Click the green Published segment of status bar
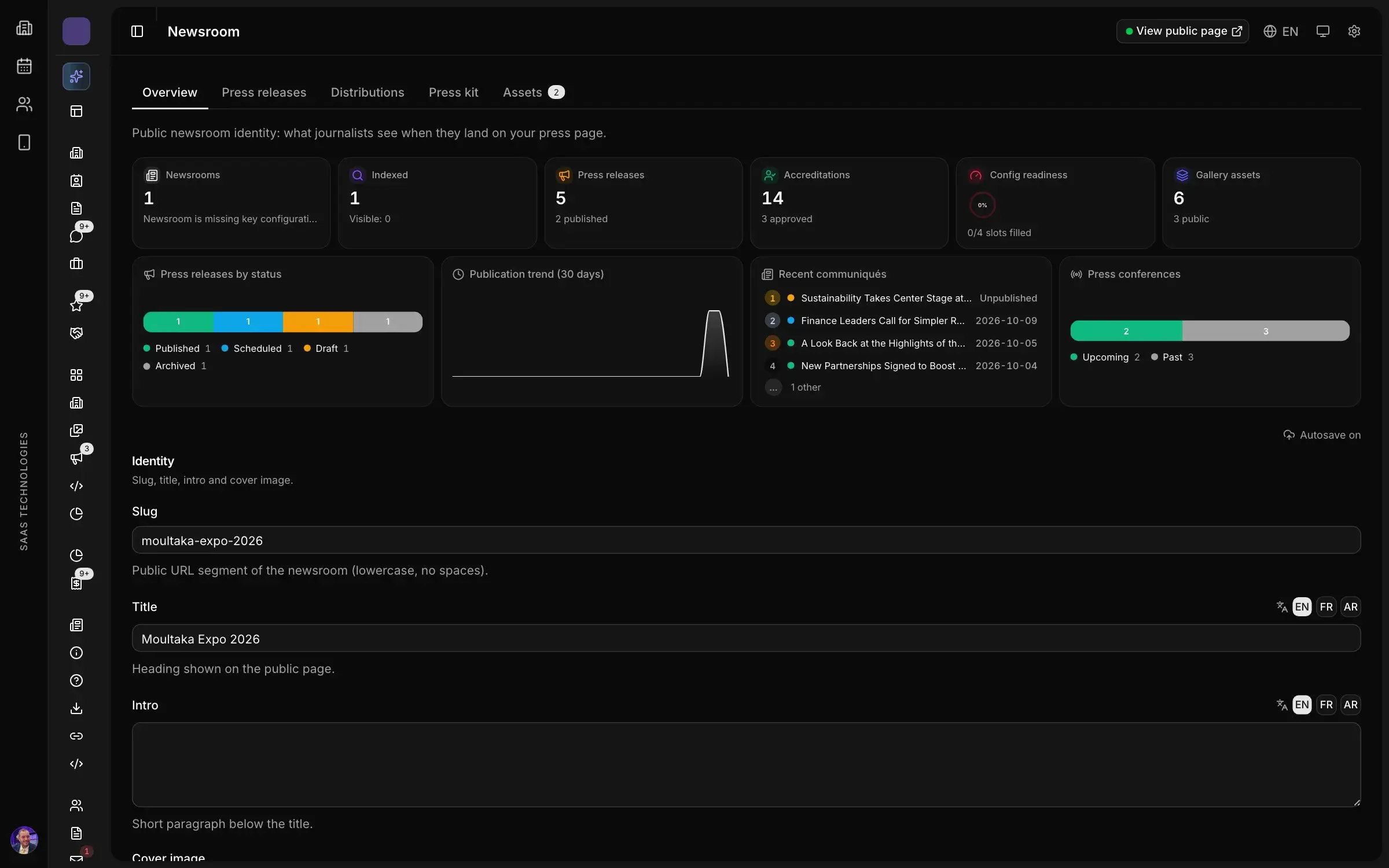Screen dimensions: 1389x868 click(178, 322)
